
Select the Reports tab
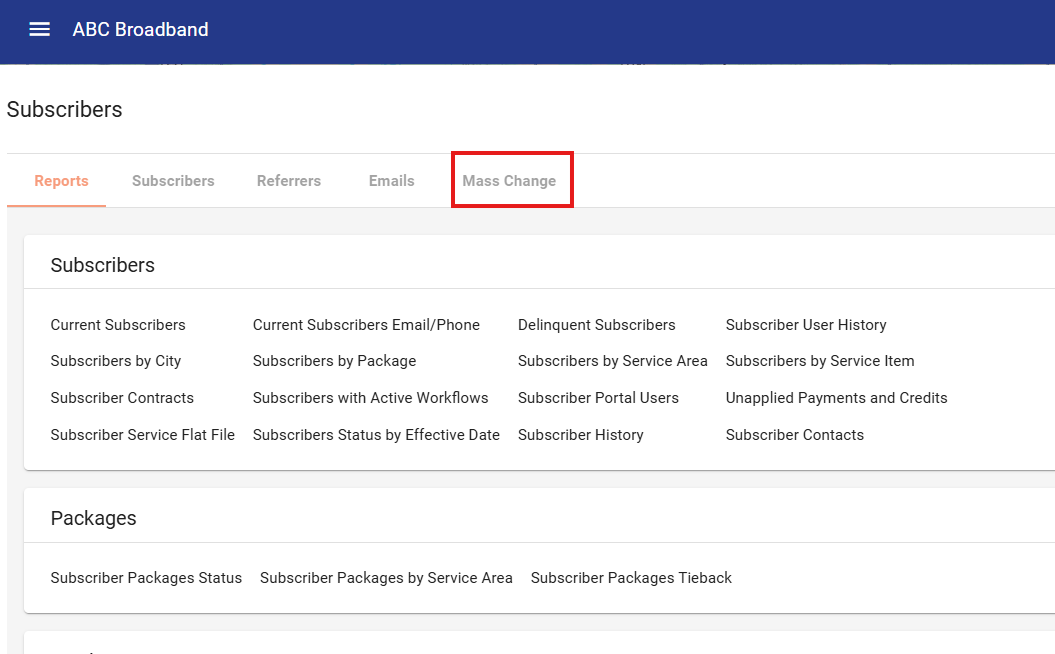[61, 181]
